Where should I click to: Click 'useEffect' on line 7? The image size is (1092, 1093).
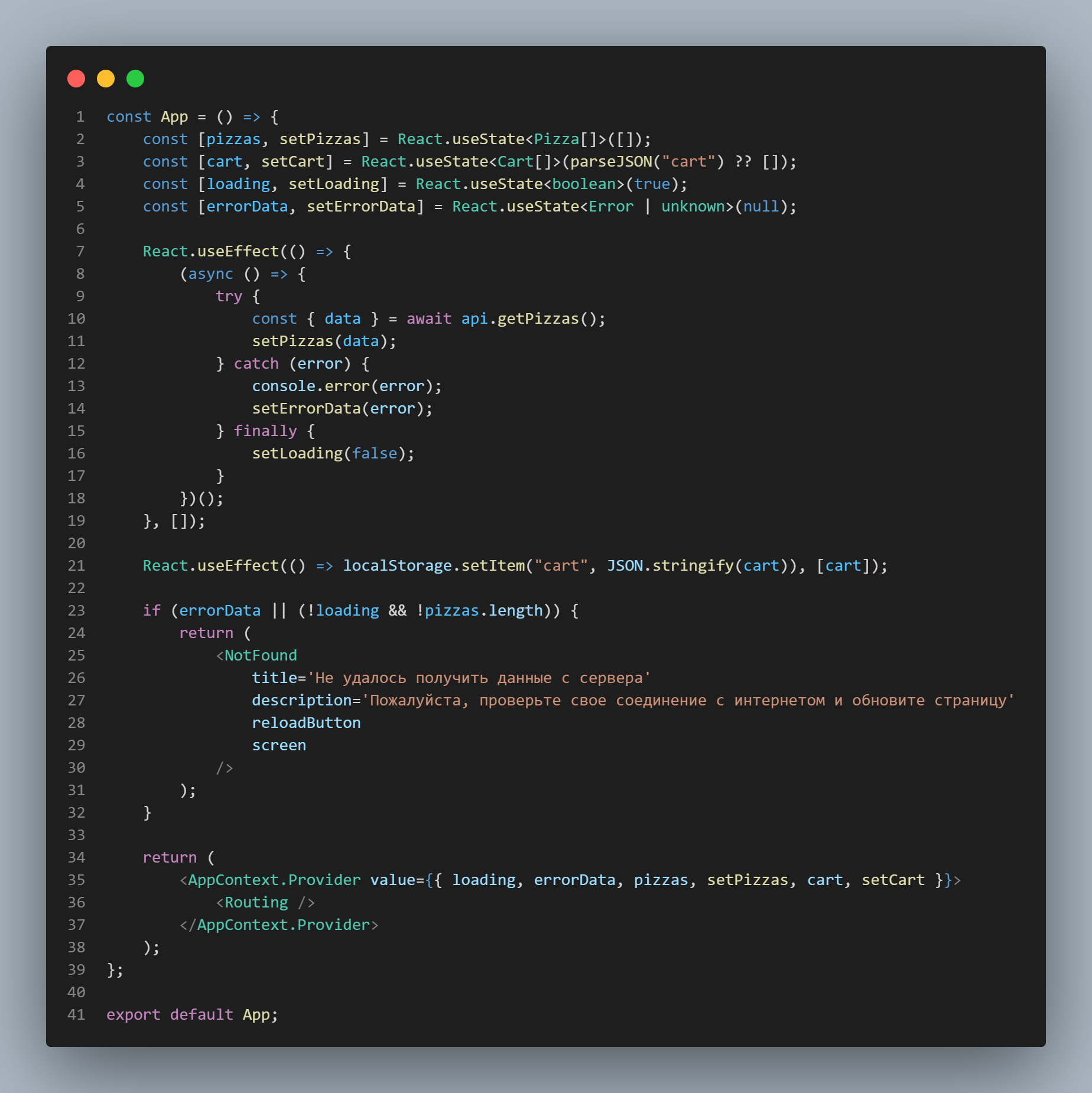(238, 252)
